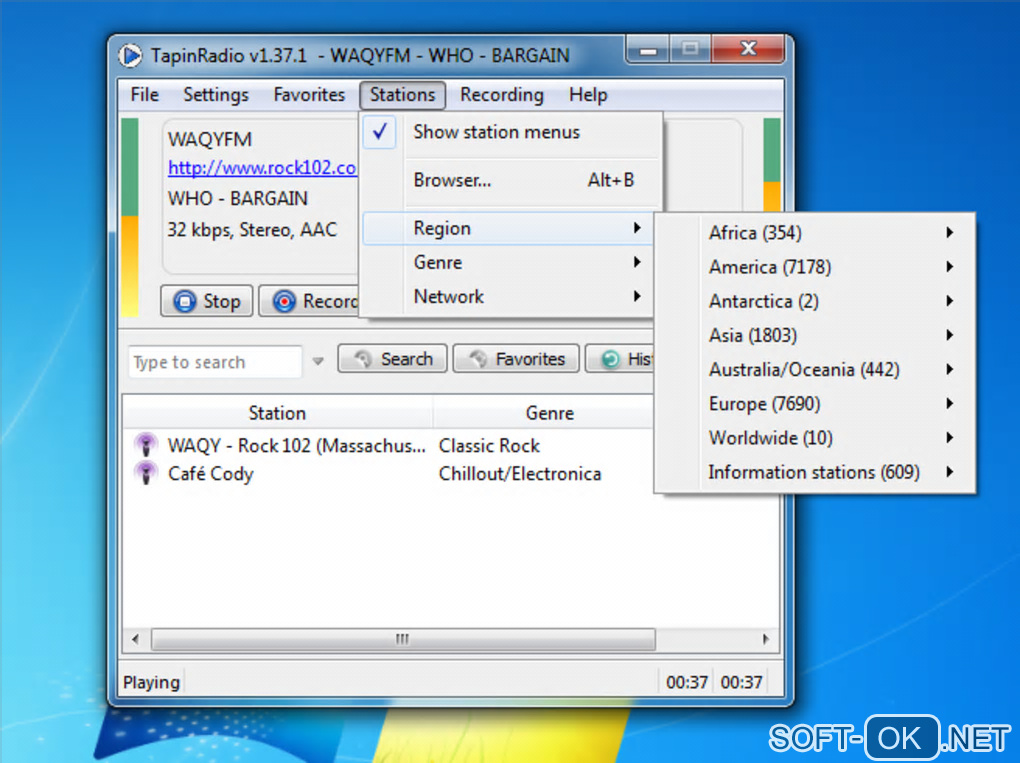This screenshot has height=763, width=1020.
Task: Click the Search button
Action: coord(392,359)
